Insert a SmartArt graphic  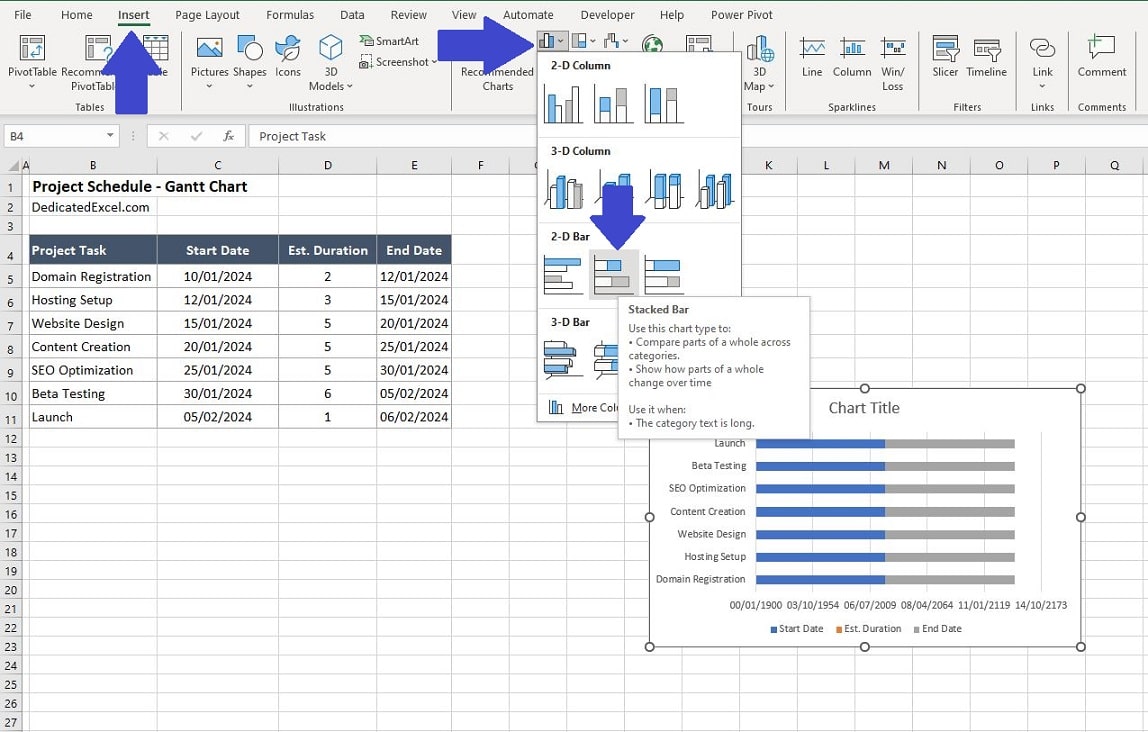click(x=390, y=41)
